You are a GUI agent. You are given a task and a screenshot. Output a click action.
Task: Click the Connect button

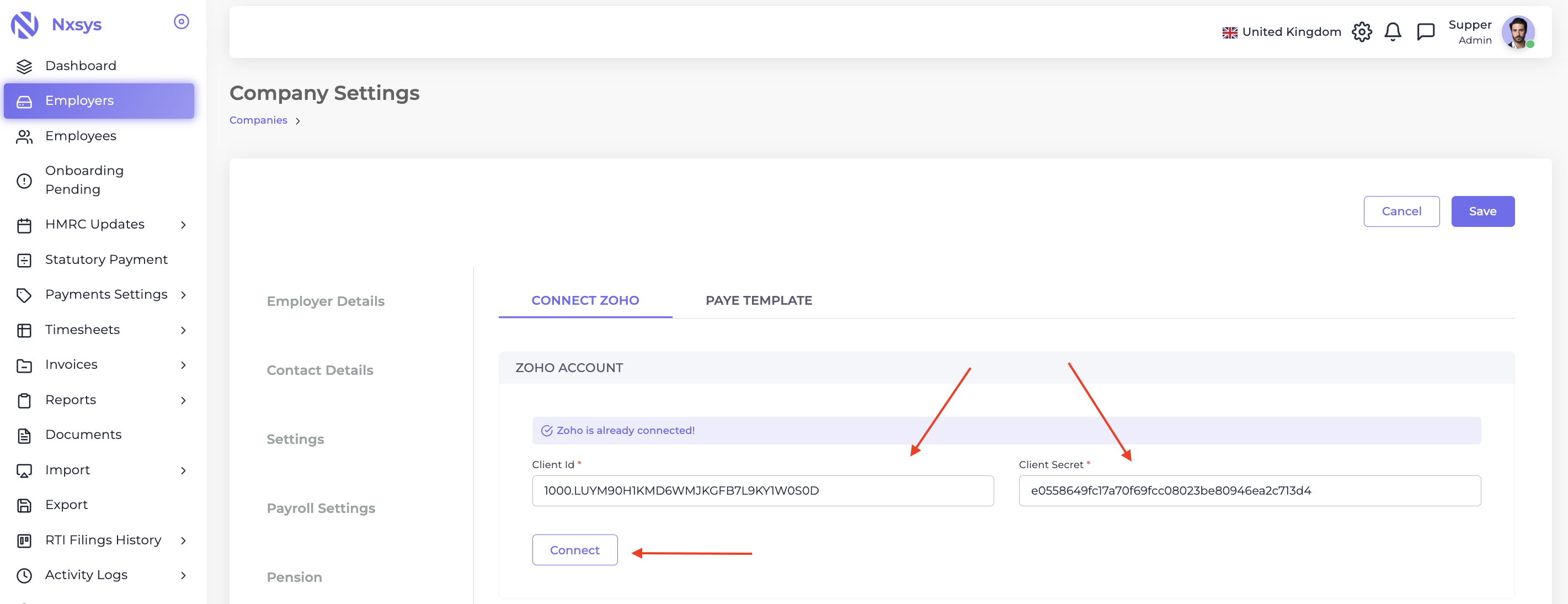[x=574, y=550]
